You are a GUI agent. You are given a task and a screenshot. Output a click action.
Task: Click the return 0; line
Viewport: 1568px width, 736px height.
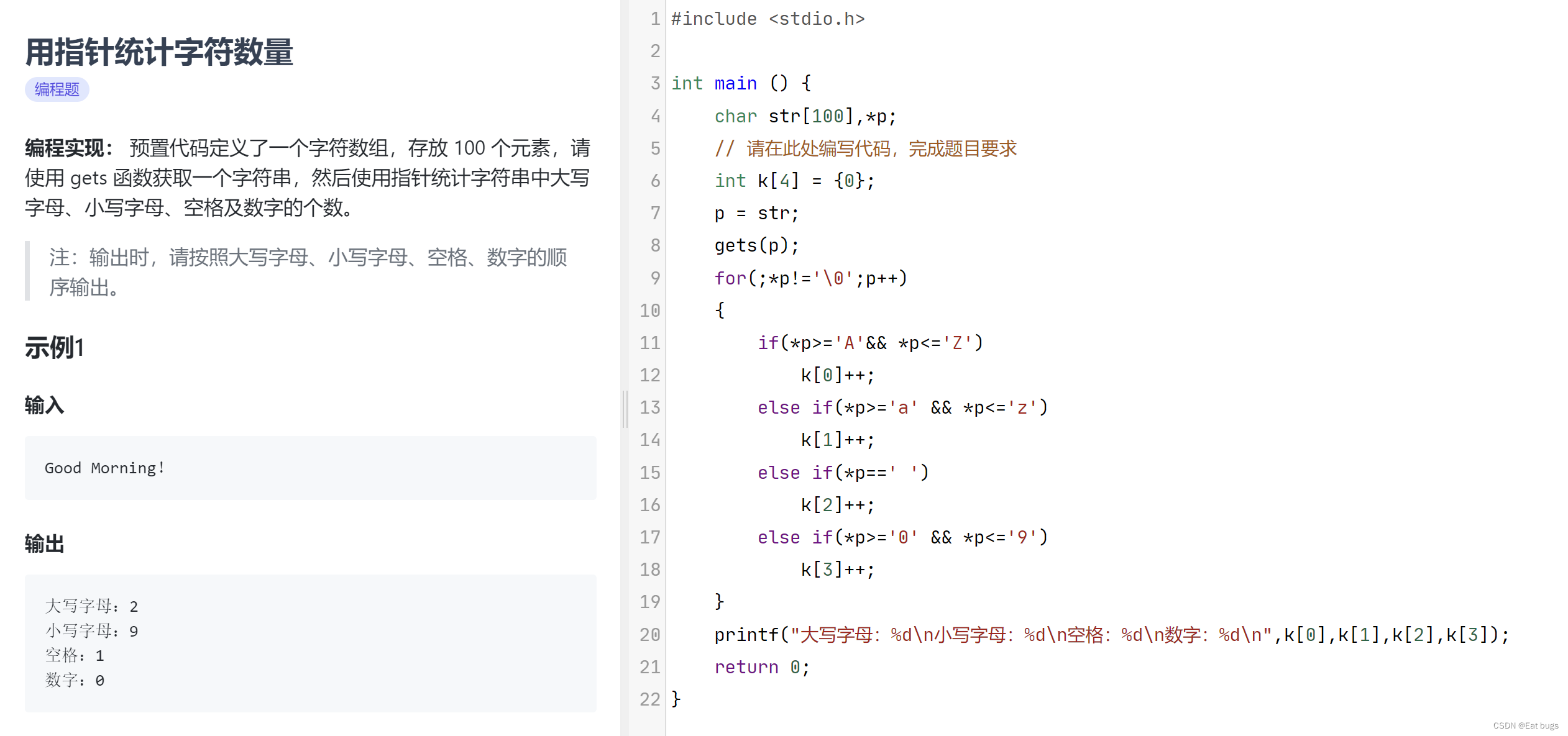tap(761, 666)
